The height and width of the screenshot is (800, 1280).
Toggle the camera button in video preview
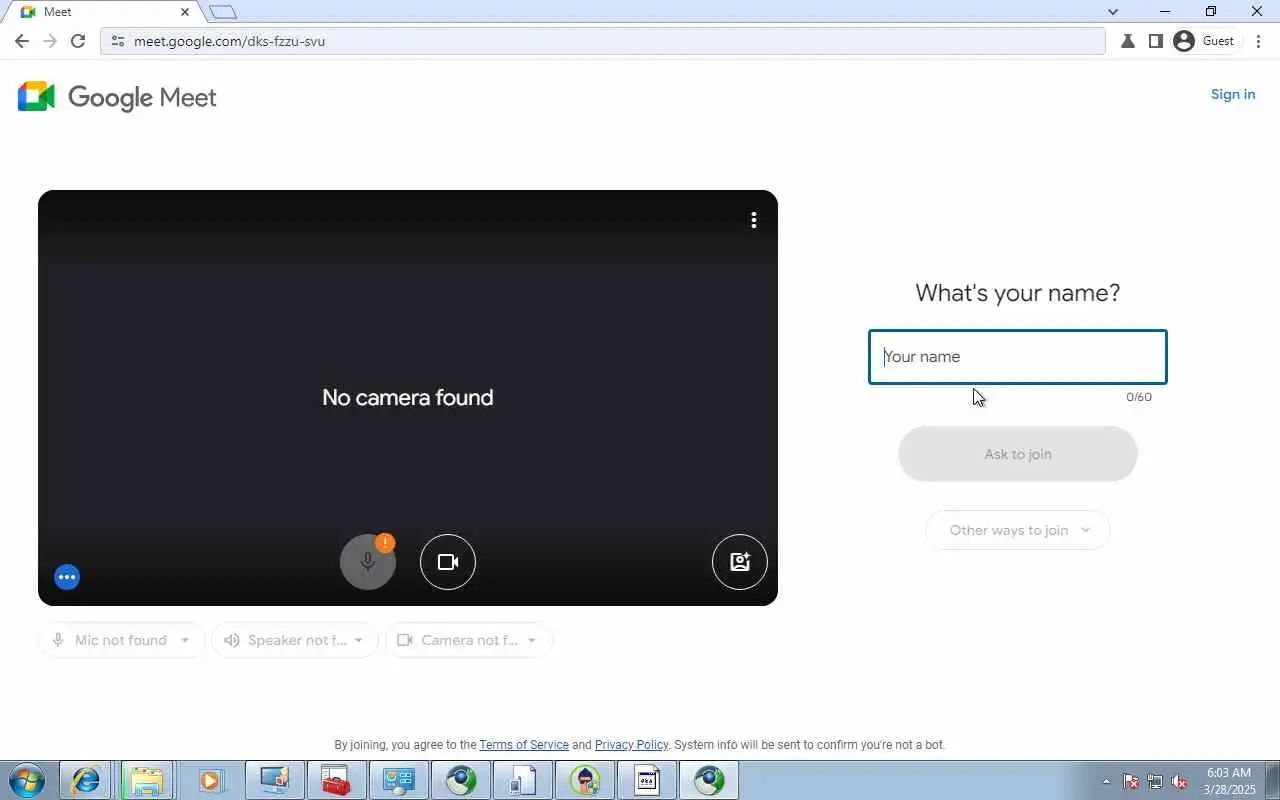448,562
